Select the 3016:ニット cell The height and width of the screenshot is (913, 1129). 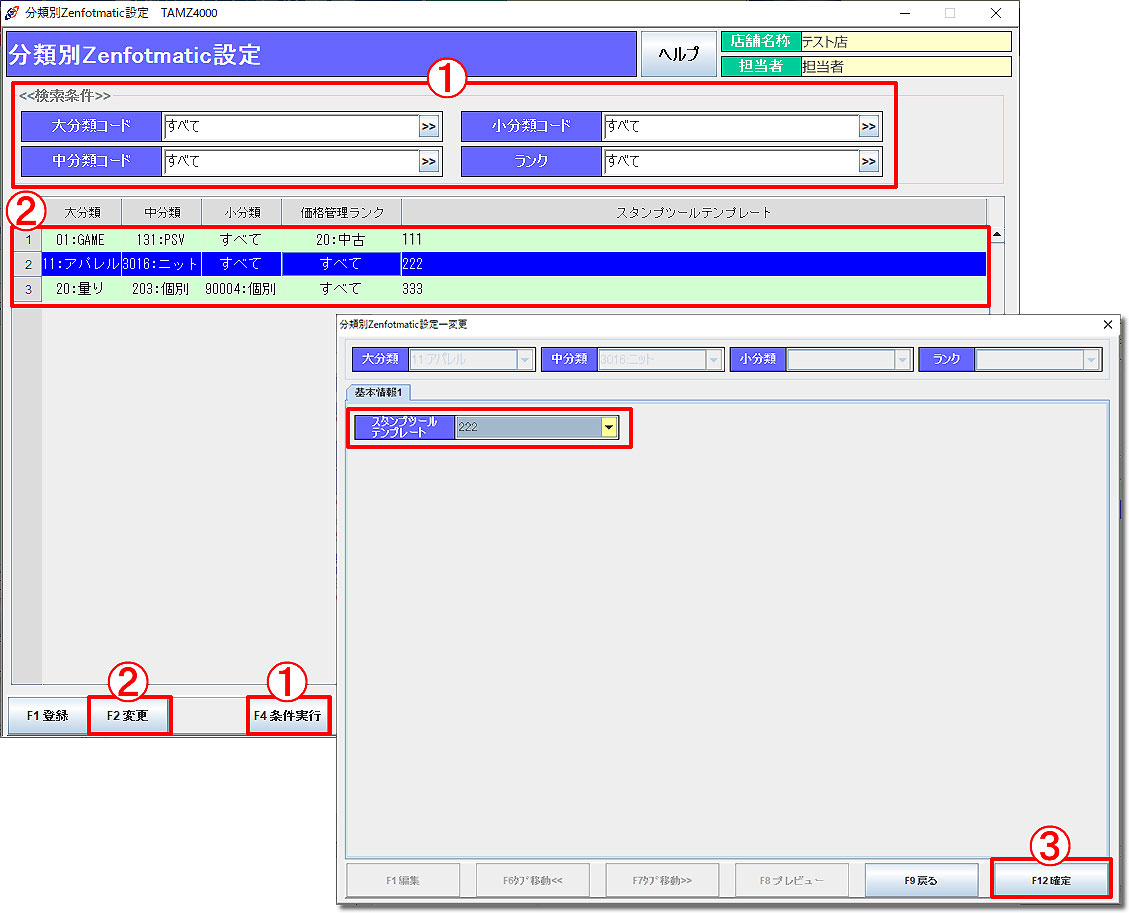coord(161,264)
